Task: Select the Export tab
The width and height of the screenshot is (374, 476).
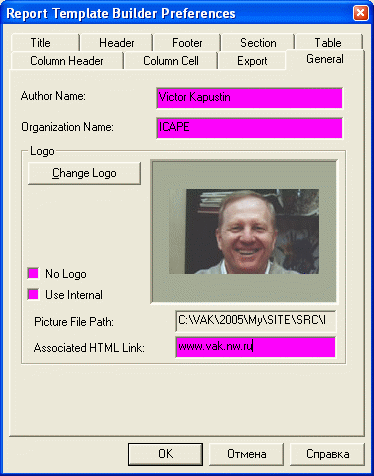Action: 252,61
